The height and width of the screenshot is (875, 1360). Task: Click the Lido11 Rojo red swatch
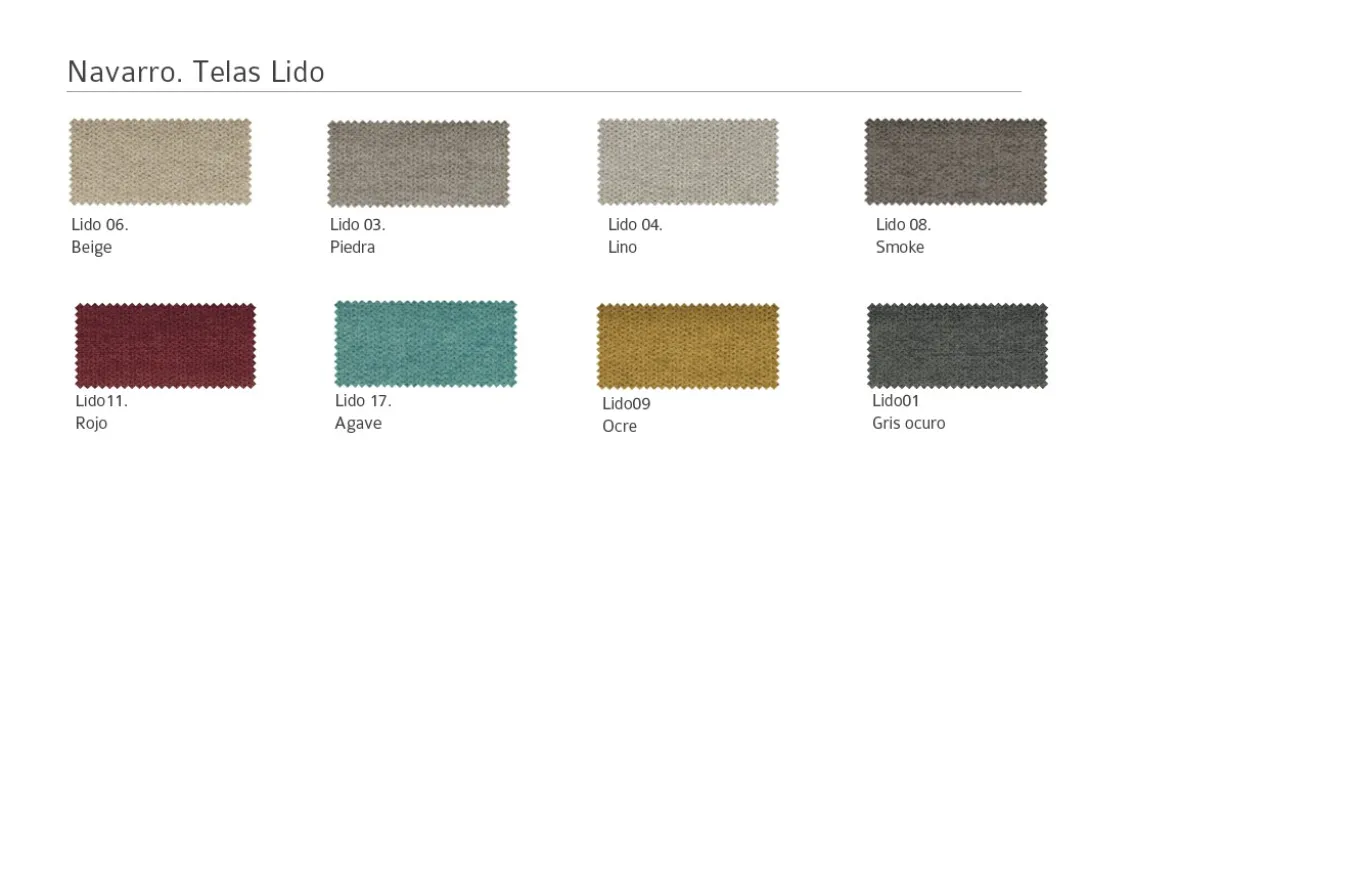(x=165, y=346)
